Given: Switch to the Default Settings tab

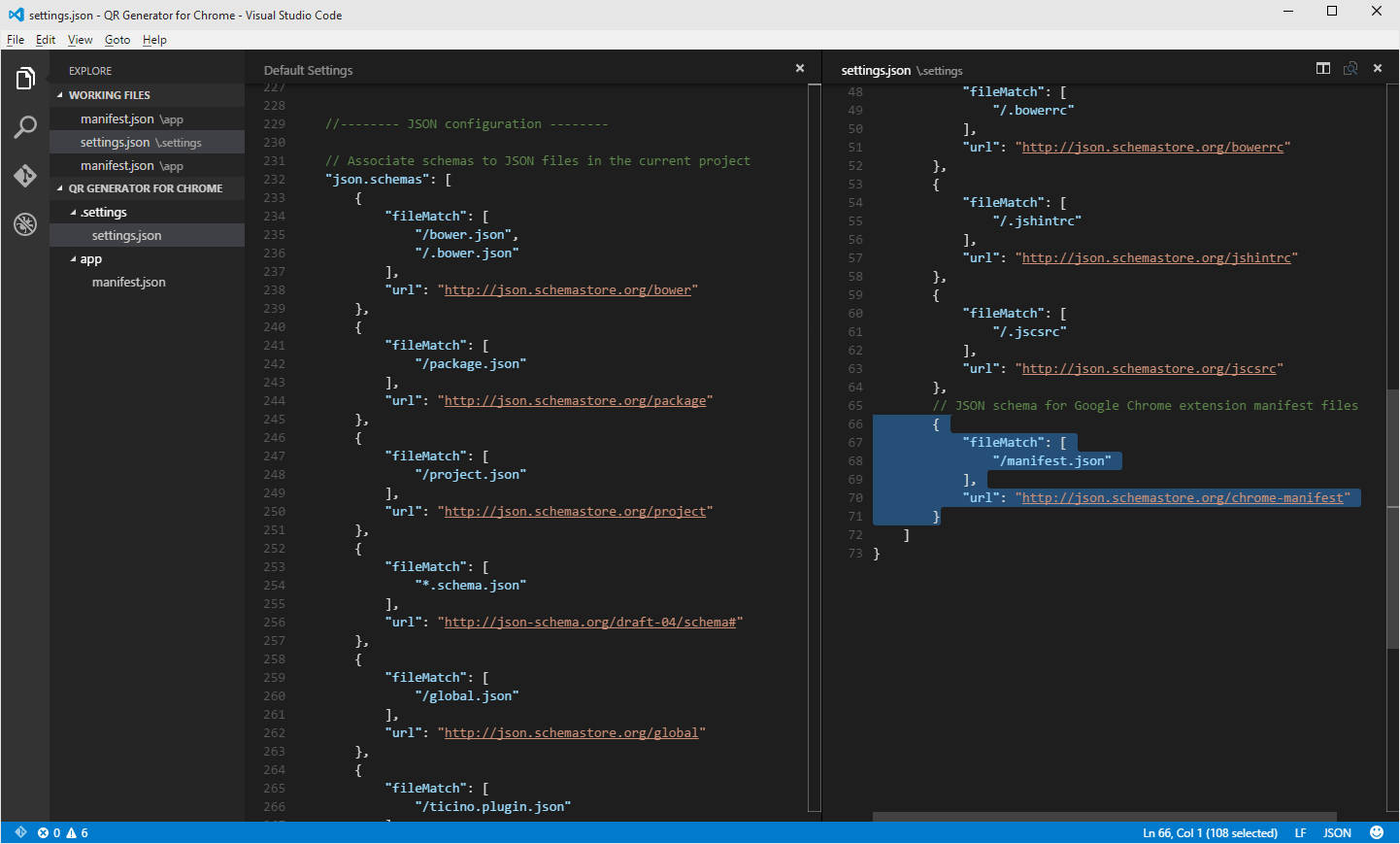Looking at the screenshot, I should tap(308, 69).
